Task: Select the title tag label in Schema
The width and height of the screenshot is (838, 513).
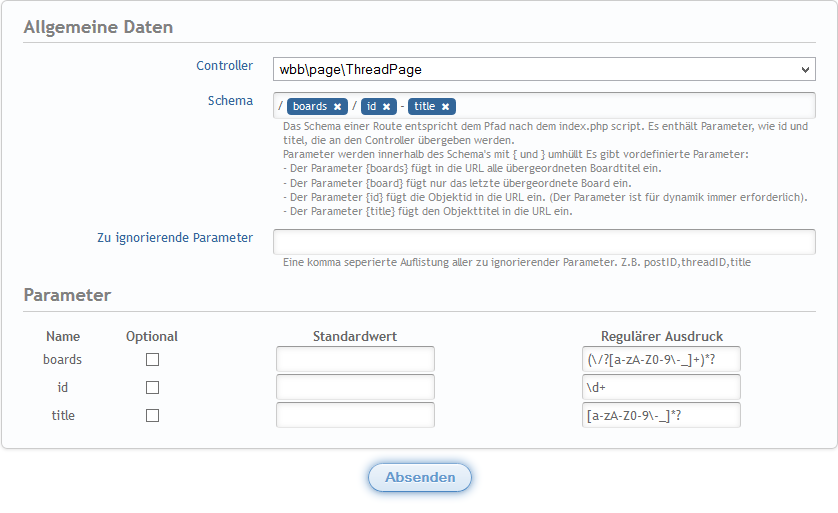Action: coord(425,106)
